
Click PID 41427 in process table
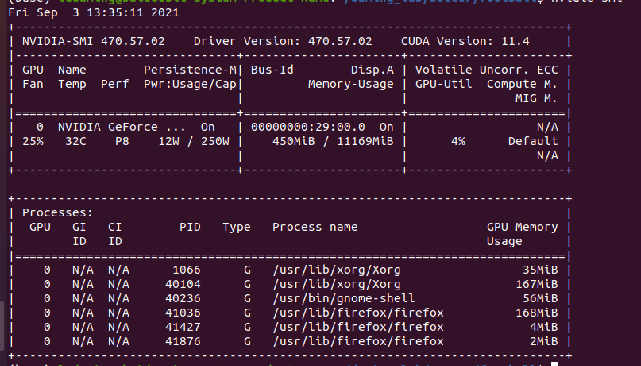pos(183,327)
